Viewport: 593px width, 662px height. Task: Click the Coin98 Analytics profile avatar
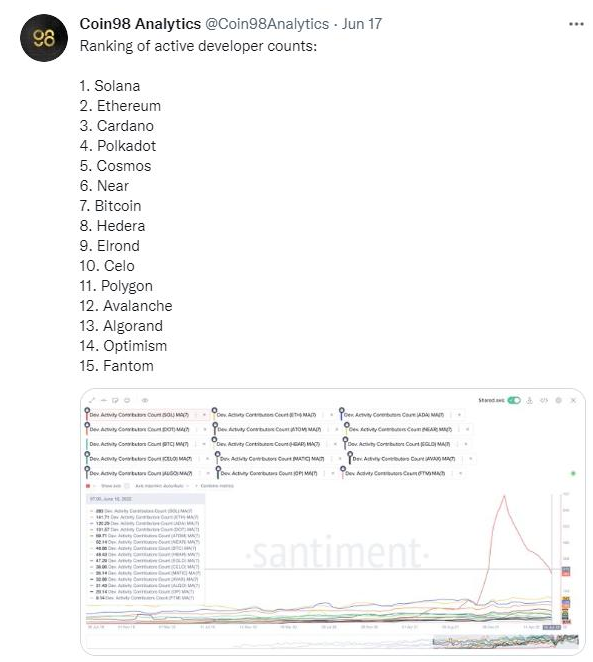tap(44, 38)
